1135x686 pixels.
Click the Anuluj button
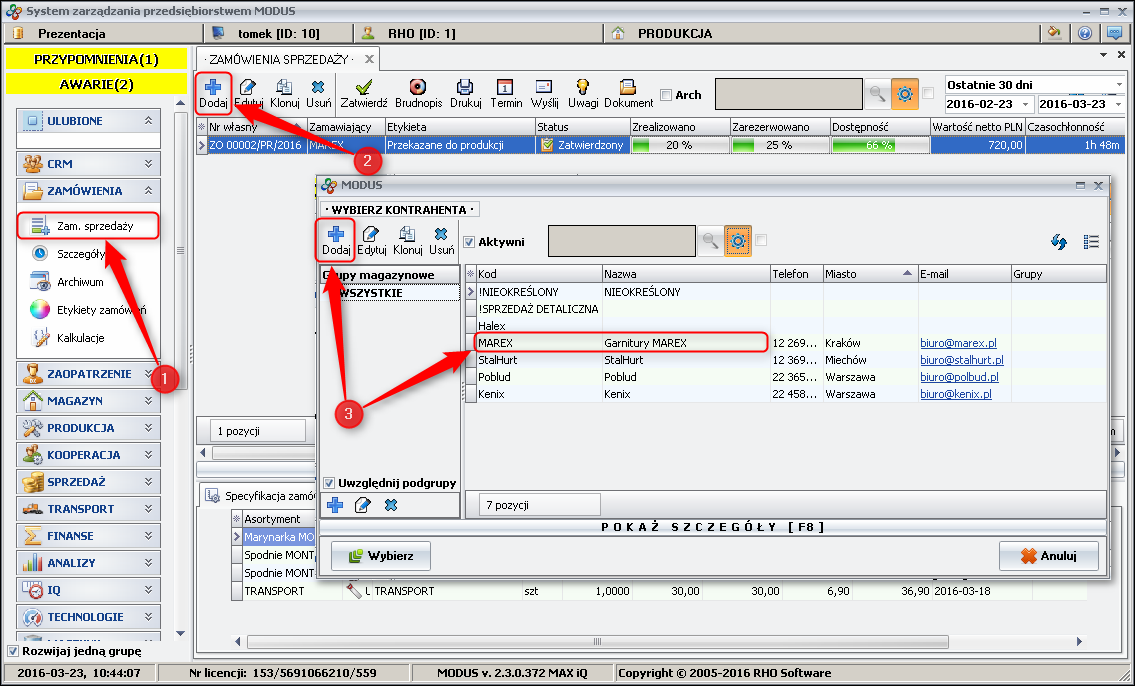[1048, 556]
